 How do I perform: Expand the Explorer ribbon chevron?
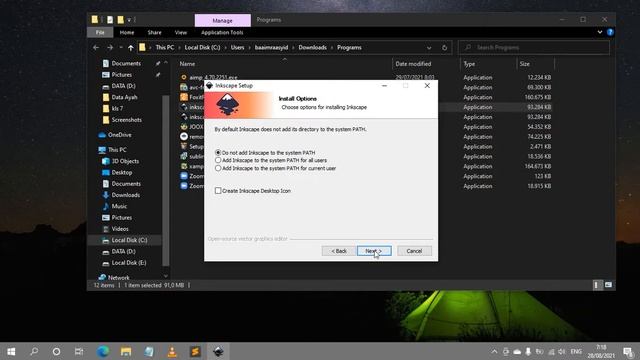click(x=600, y=32)
